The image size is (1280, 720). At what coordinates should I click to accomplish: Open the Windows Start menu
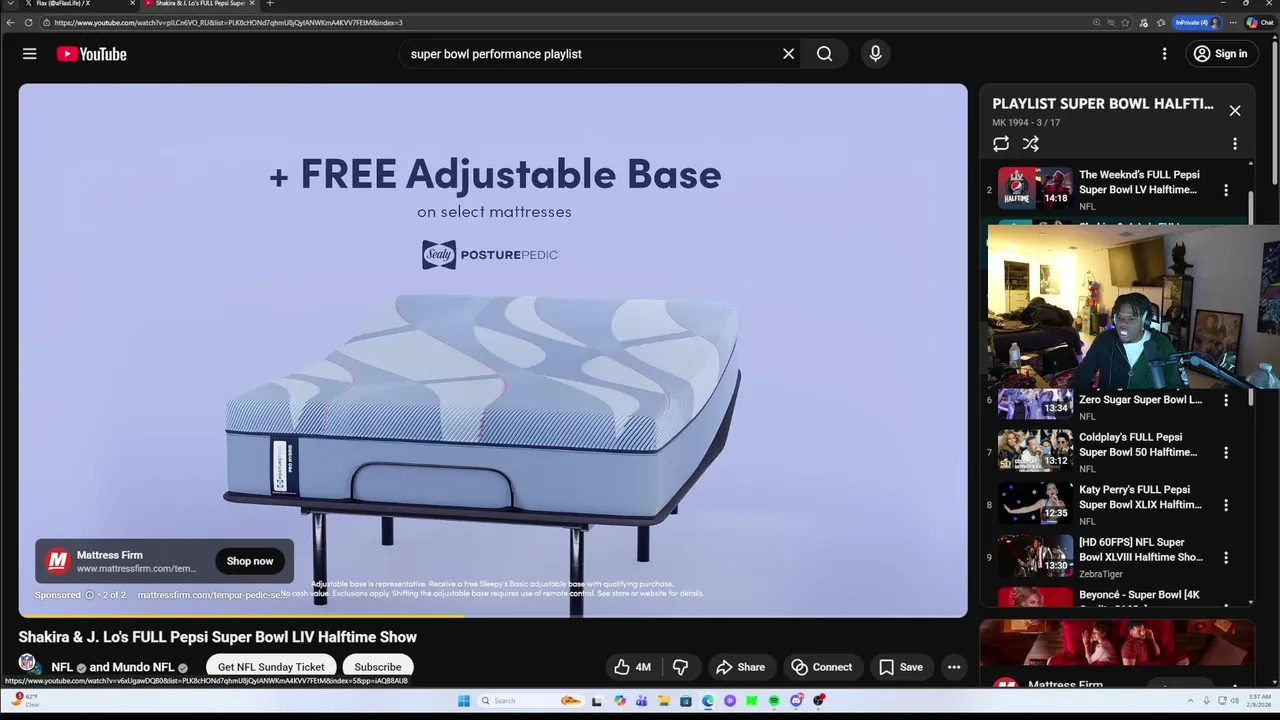pos(464,701)
